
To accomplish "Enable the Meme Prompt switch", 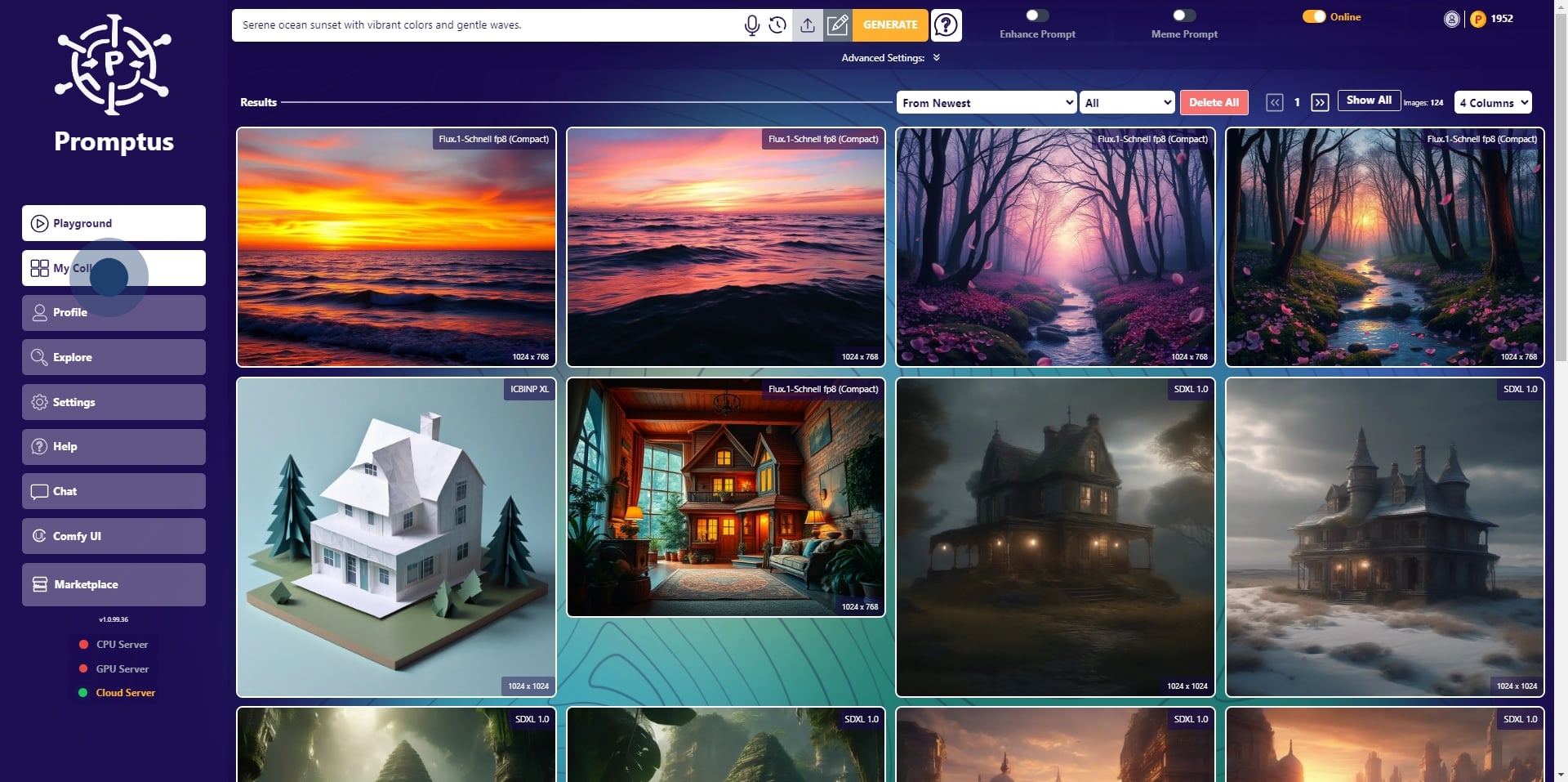I will (x=1184, y=16).
